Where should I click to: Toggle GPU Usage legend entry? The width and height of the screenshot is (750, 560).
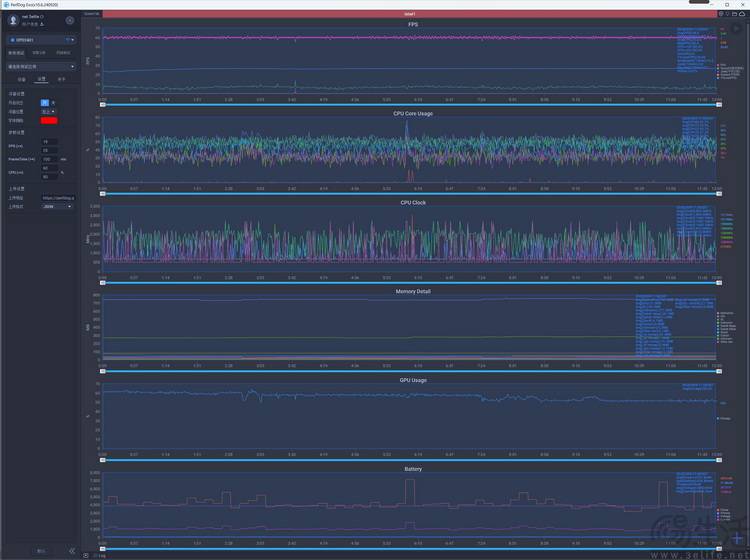[724, 418]
